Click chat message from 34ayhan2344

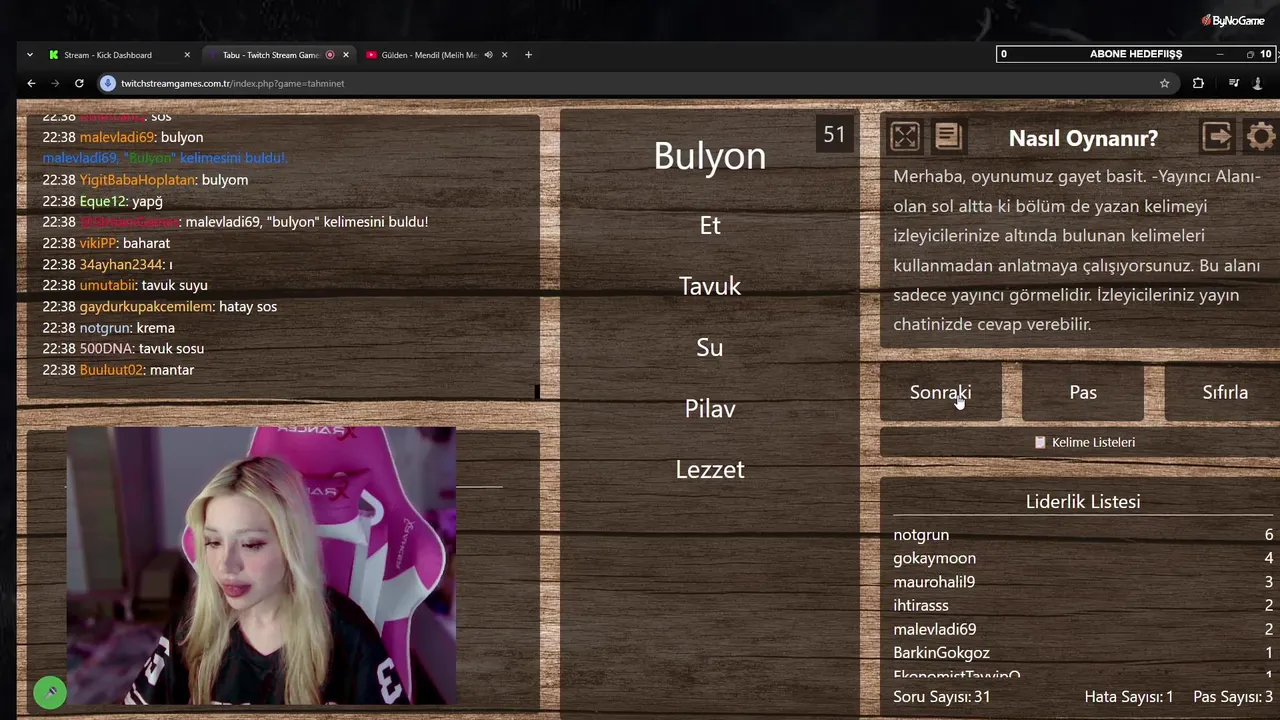coord(108,264)
